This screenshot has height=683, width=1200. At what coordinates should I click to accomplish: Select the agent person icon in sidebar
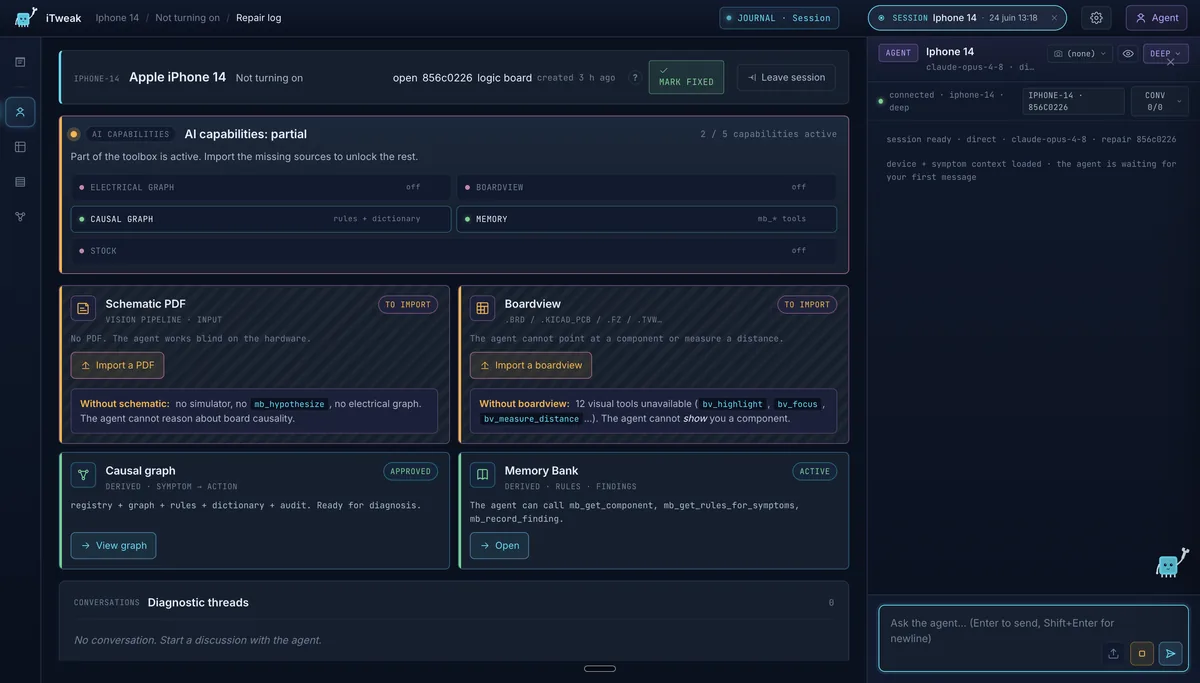(x=20, y=112)
